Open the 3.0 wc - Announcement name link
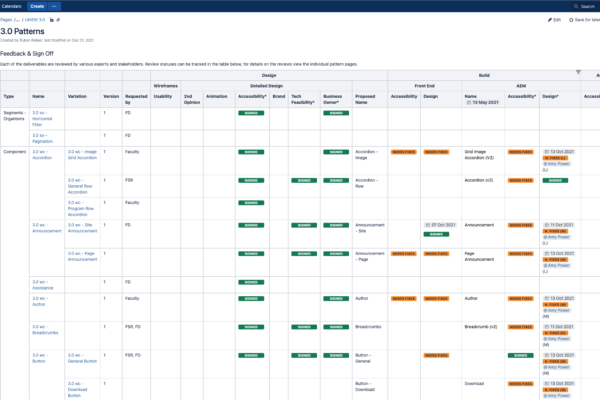 47,228
